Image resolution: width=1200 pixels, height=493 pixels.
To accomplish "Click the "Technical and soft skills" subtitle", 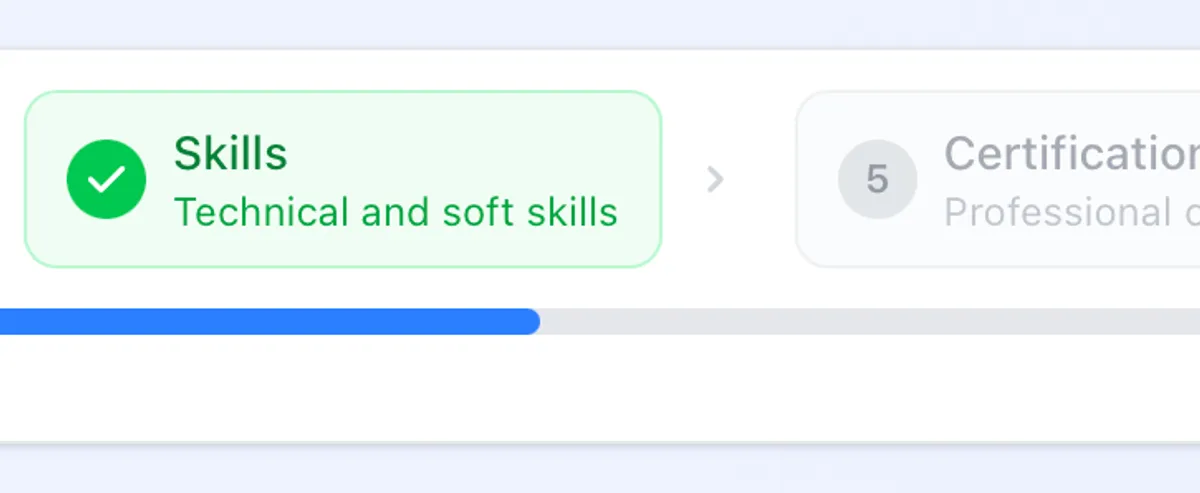I will (x=395, y=212).
